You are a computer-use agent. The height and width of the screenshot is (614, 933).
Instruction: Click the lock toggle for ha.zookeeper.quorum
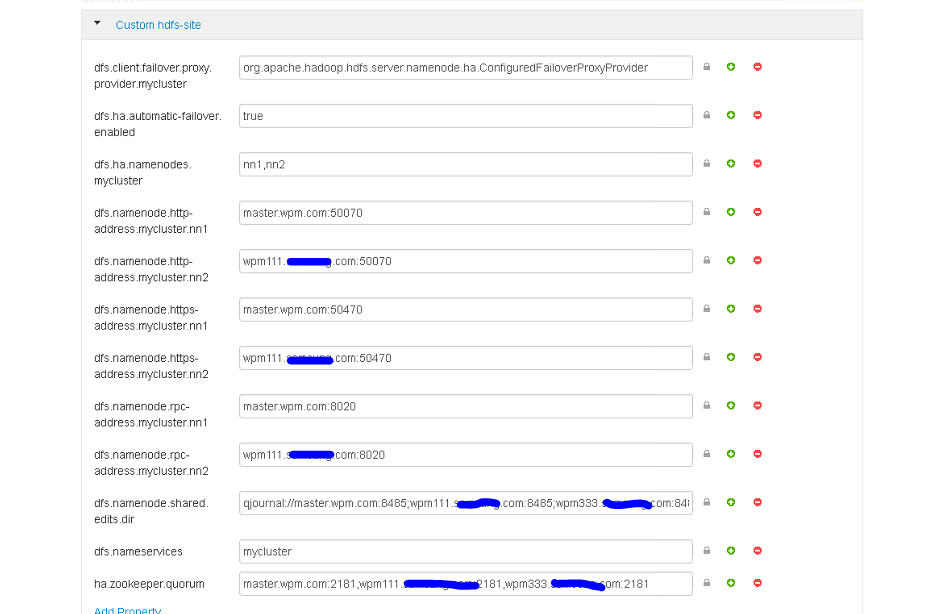pos(706,583)
